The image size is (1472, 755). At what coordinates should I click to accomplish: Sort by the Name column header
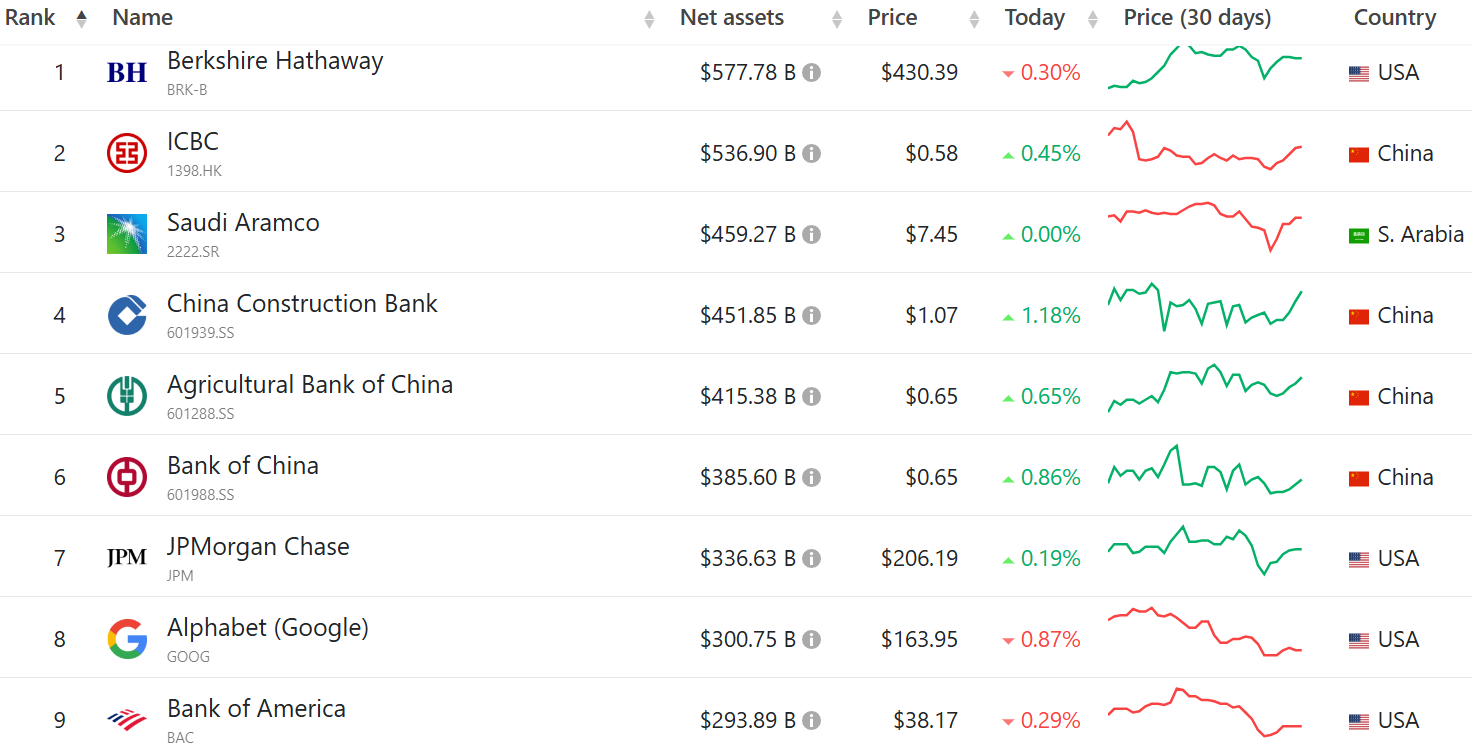pos(142,18)
